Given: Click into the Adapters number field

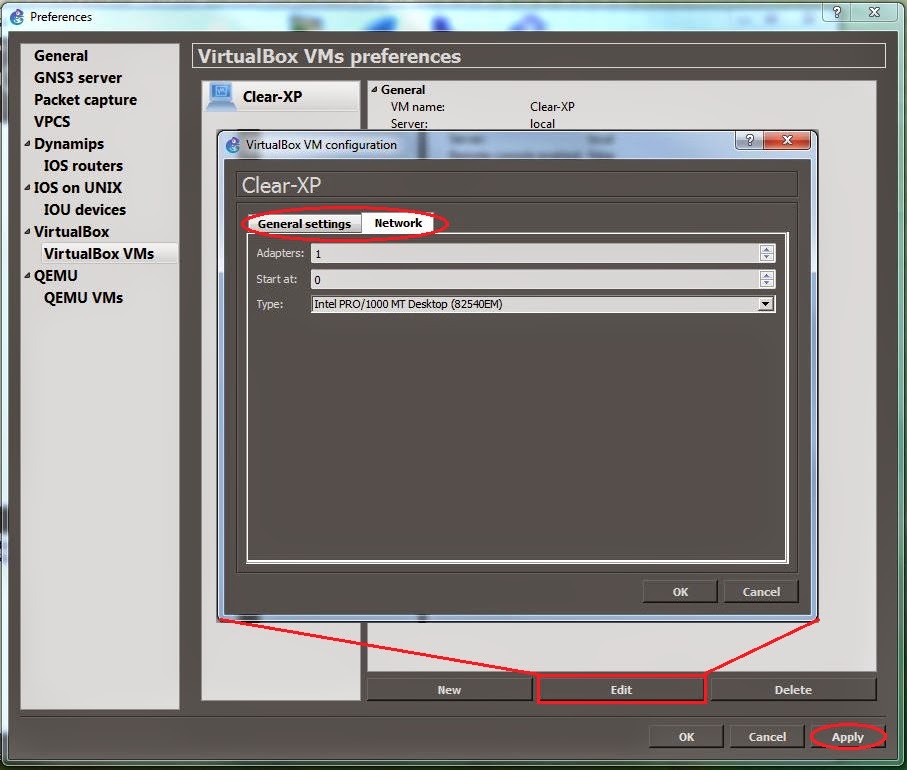Looking at the screenshot, I should pos(535,253).
